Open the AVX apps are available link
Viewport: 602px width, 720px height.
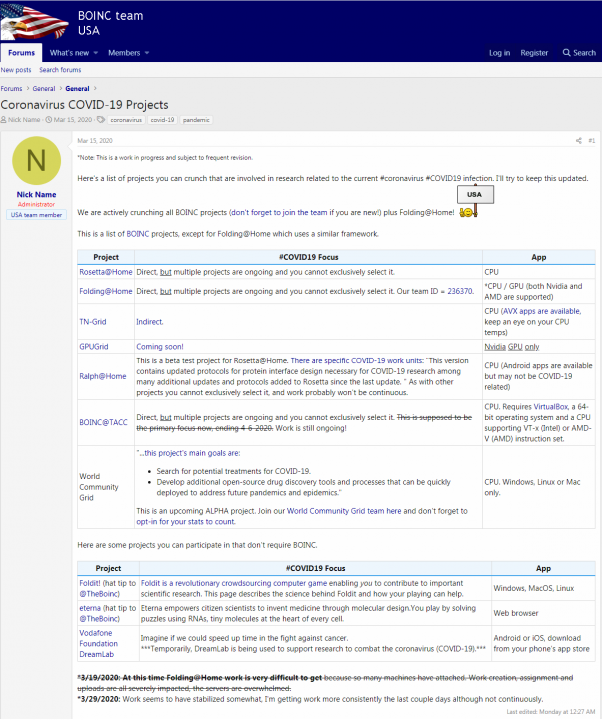(x=542, y=311)
